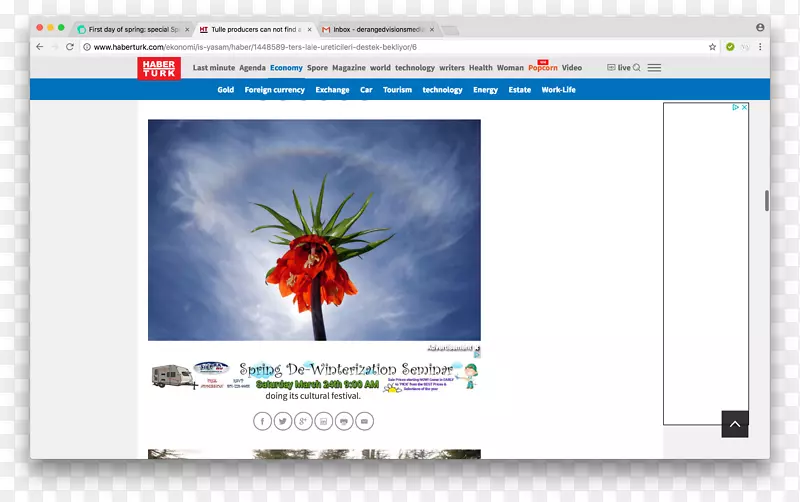Click the Haber Türk logo
Viewport: 800px width, 502px height.
158,68
